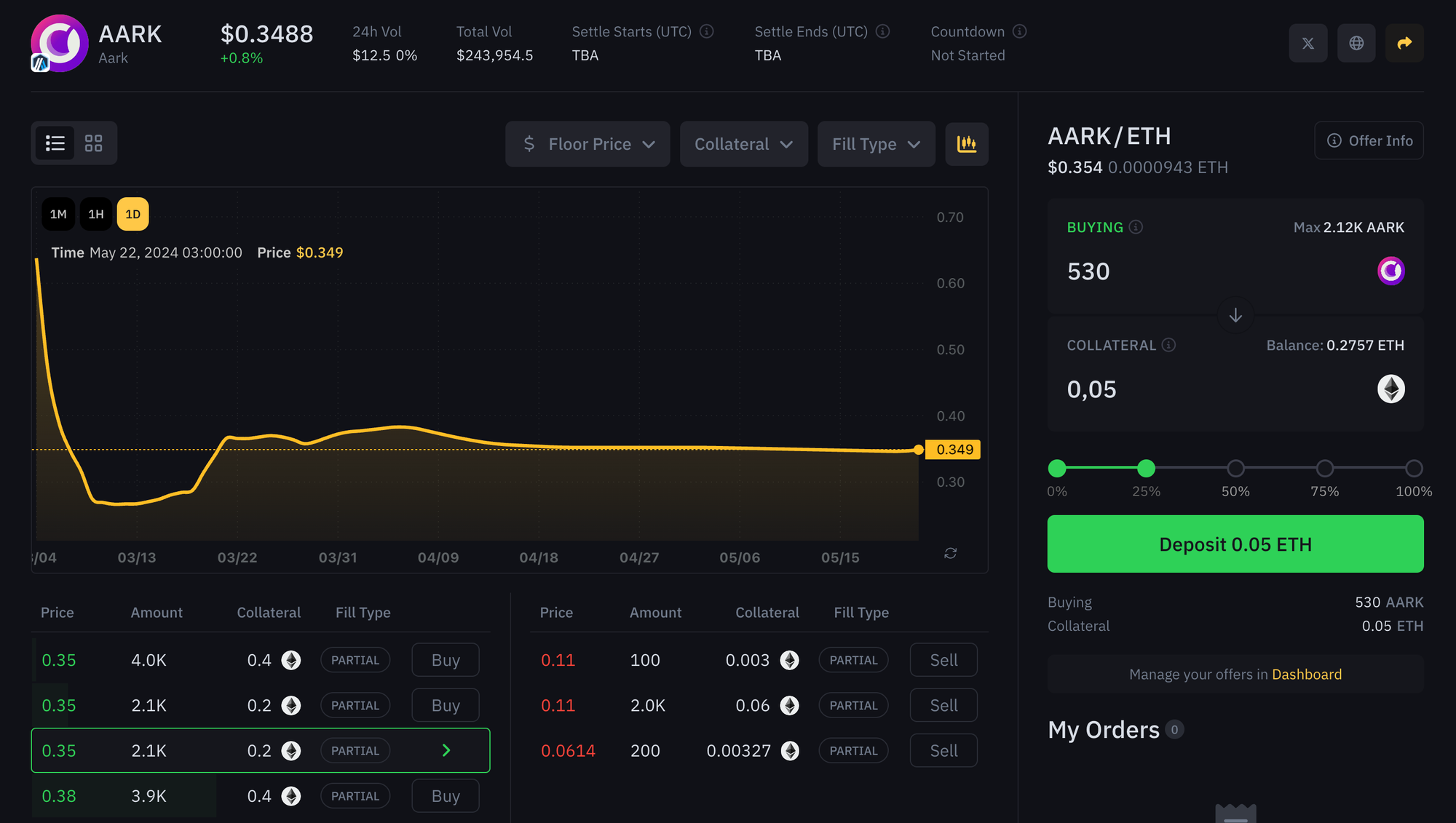Click the swap arrow between Buying and Collateral
1456x823 pixels.
pos(1235,315)
